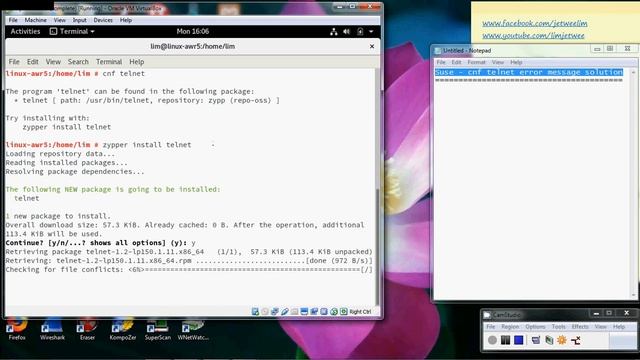The height and width of the screenshot is (360, 640).
Task: Open Notepad Format menu
Action: (x=476, y=62)
